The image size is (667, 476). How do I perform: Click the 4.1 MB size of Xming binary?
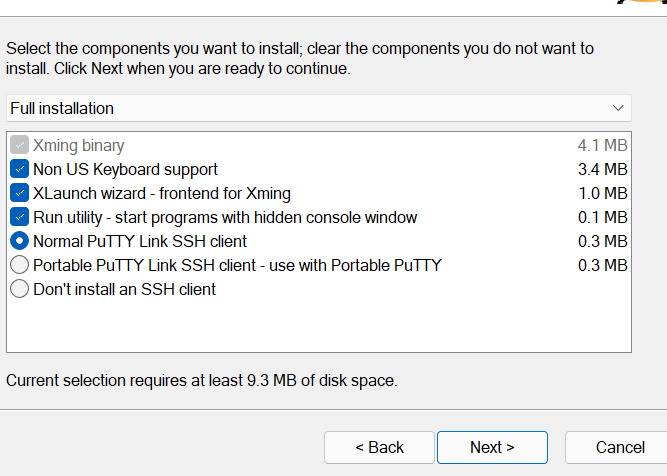click(602, 145)
